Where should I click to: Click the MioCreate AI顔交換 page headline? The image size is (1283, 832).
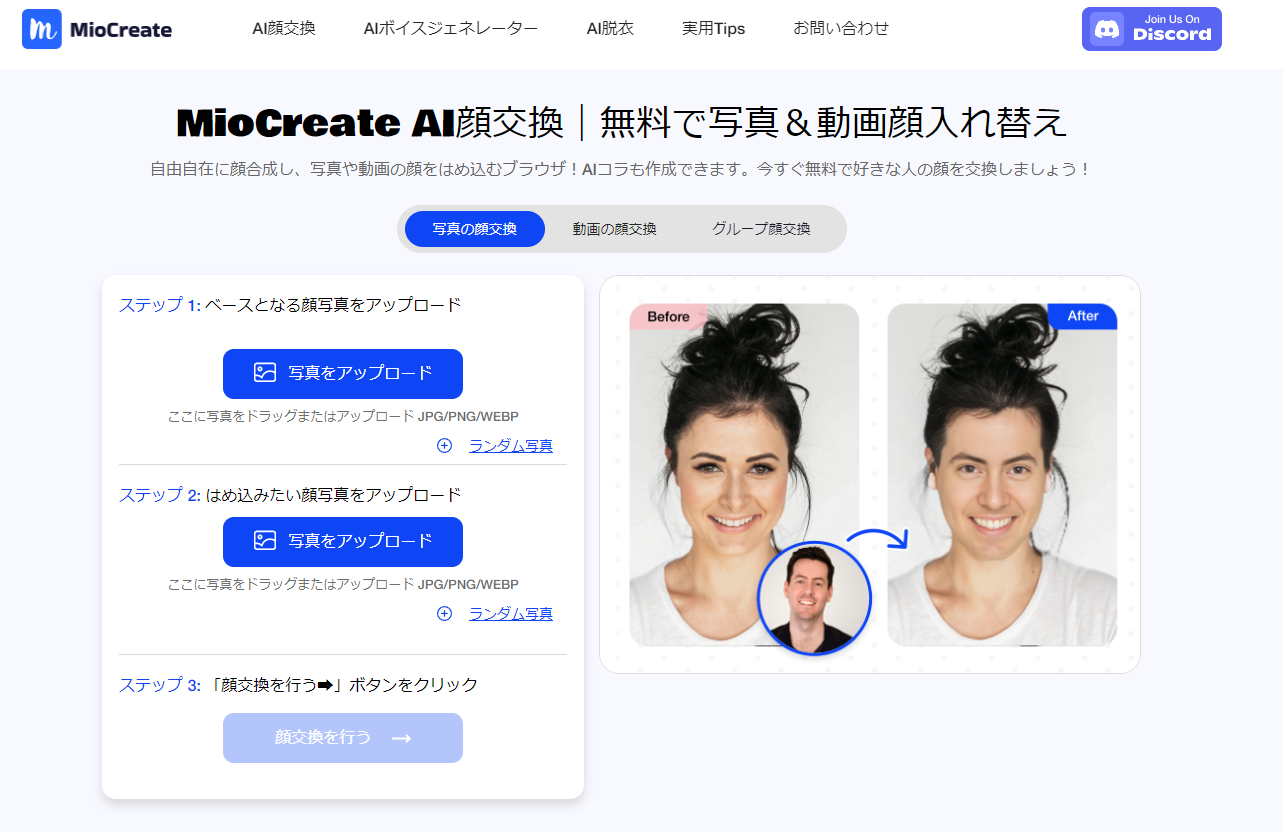tap(622, 123)
